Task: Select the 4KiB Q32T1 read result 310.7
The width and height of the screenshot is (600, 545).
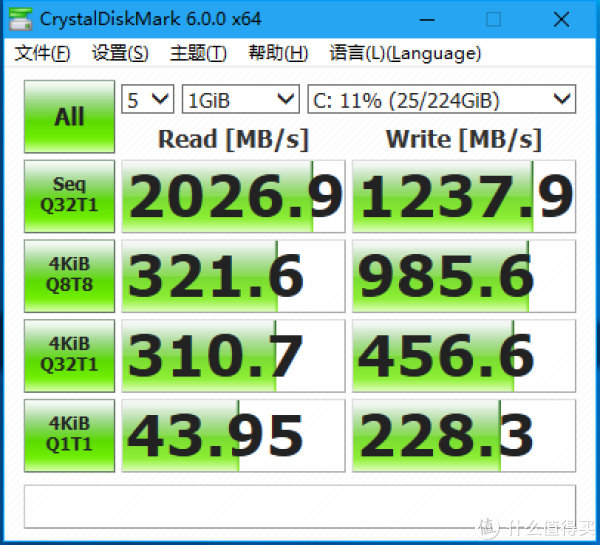Action: [233, 356]
